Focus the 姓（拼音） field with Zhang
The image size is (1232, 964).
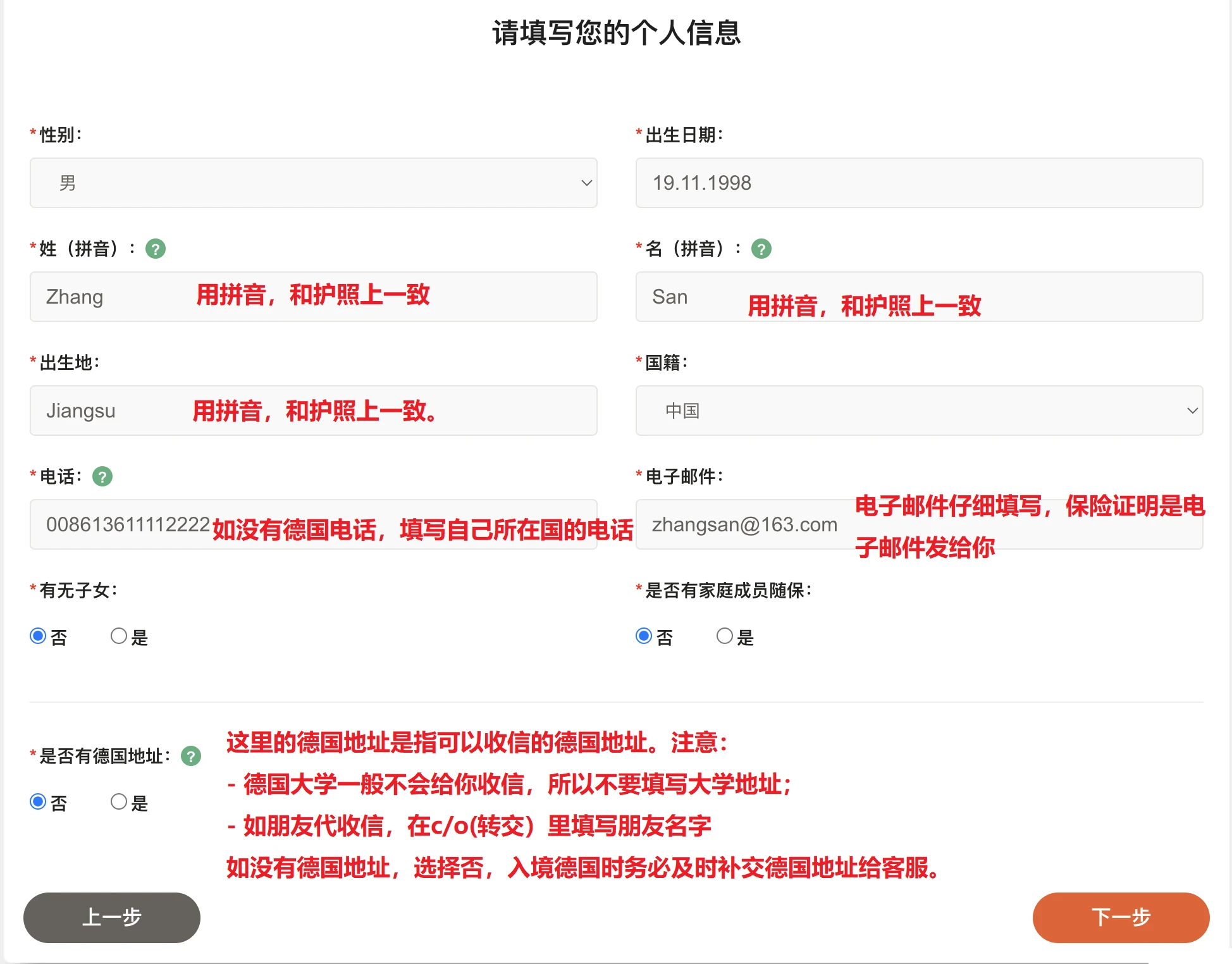314,297
